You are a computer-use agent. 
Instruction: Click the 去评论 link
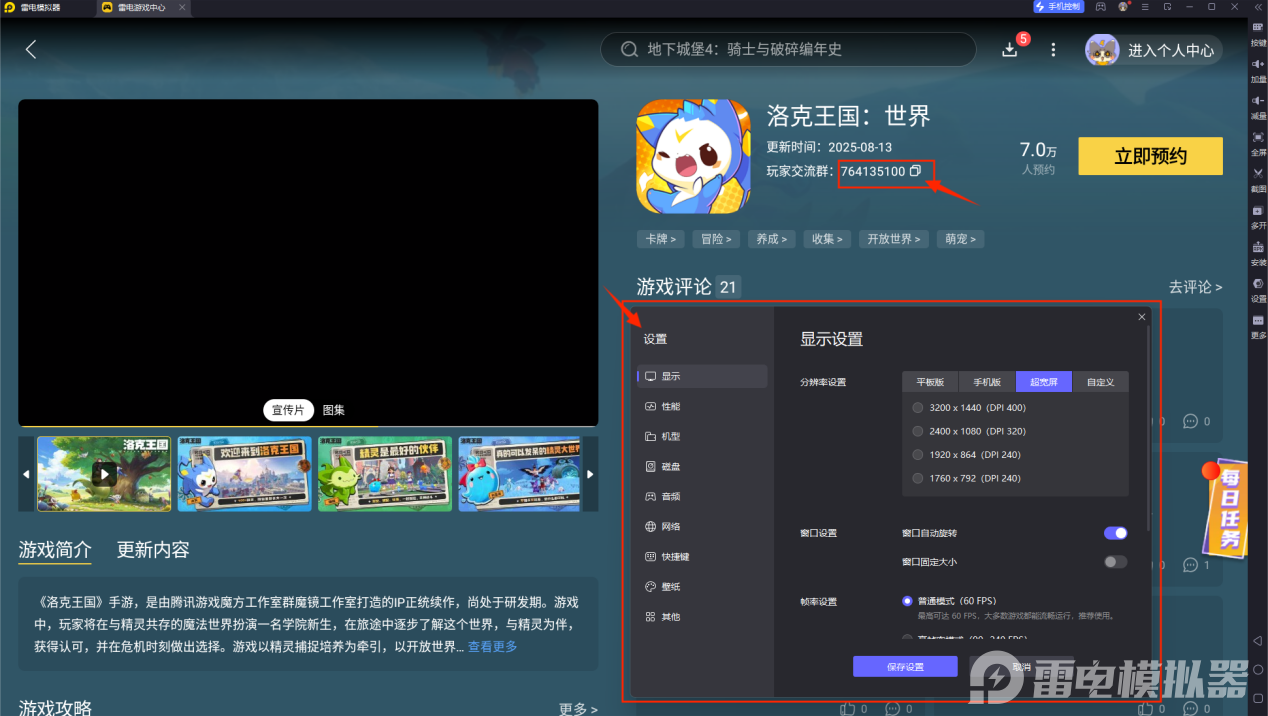[x=1195, y=287]
